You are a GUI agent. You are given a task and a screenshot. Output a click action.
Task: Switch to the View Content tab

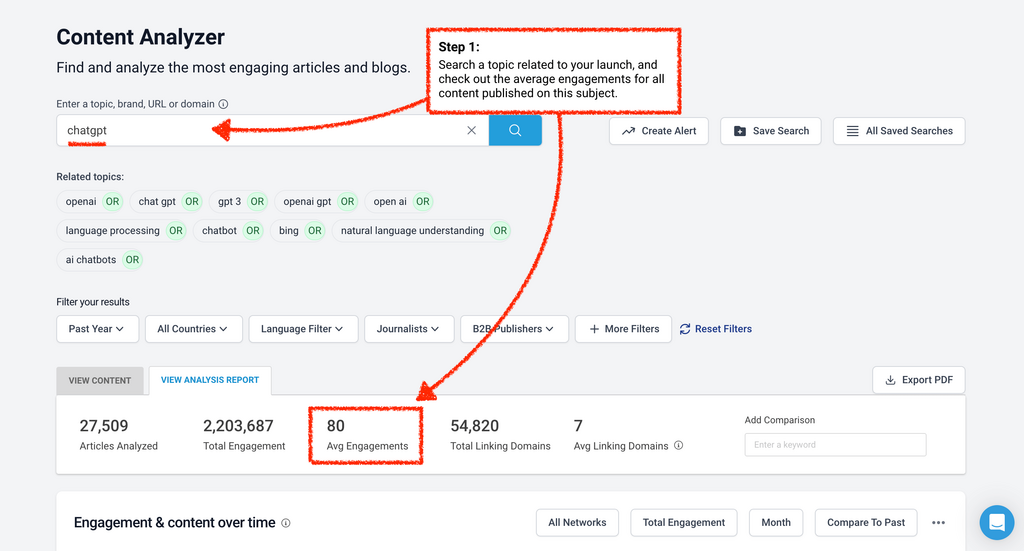point(100,381)
